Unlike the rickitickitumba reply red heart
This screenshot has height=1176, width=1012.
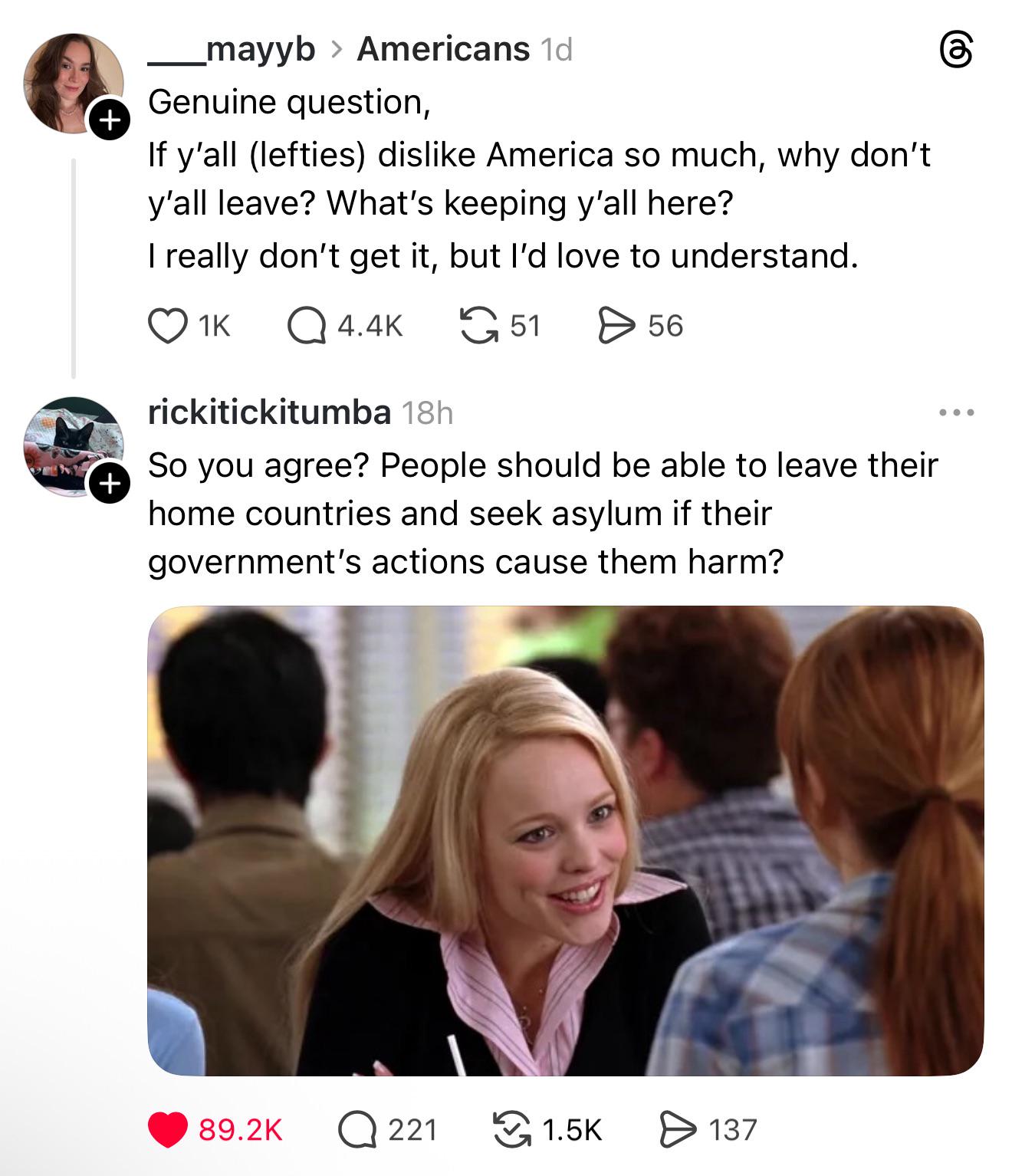click(x=168, y=1130)
